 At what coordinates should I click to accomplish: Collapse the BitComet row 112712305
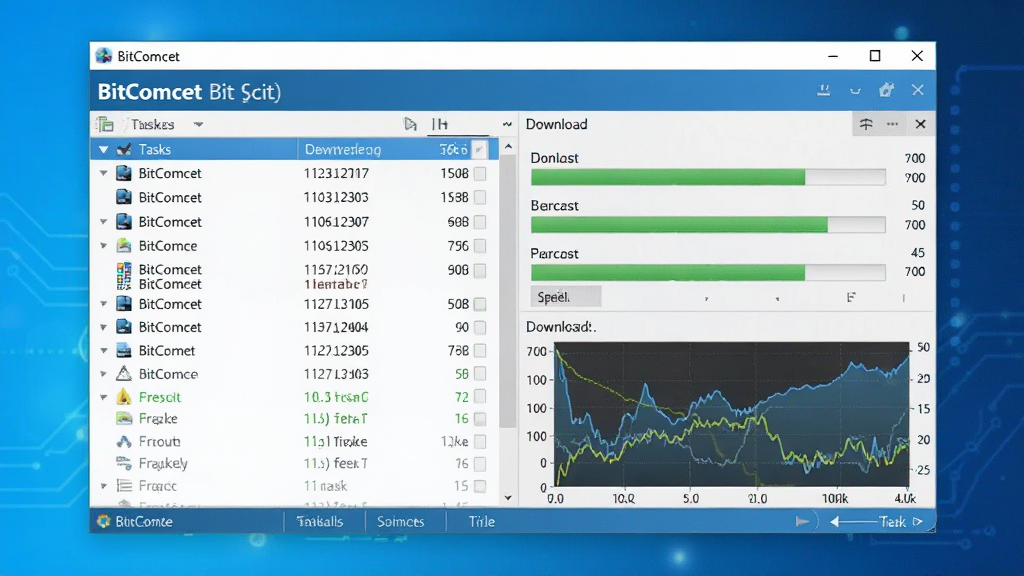(x=103, y=351)
